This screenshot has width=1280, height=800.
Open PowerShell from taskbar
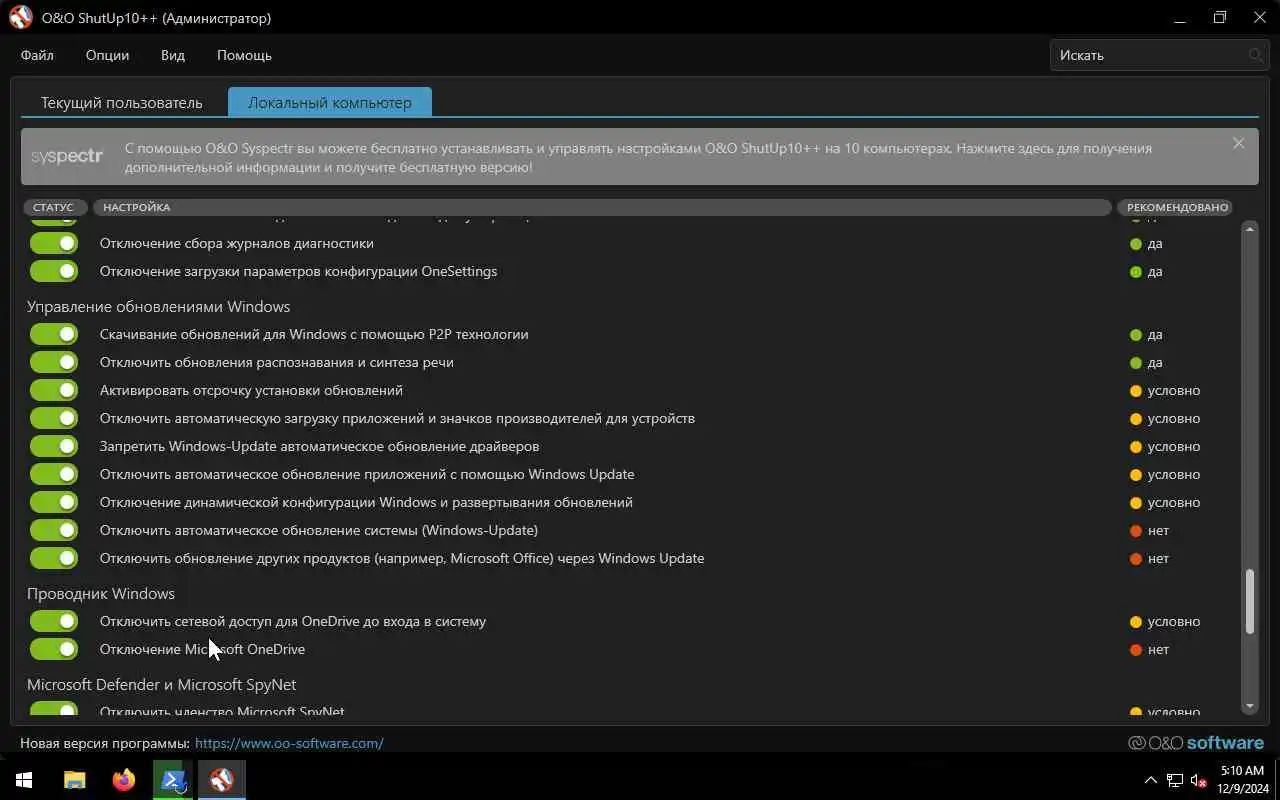(x=172, y=780)
